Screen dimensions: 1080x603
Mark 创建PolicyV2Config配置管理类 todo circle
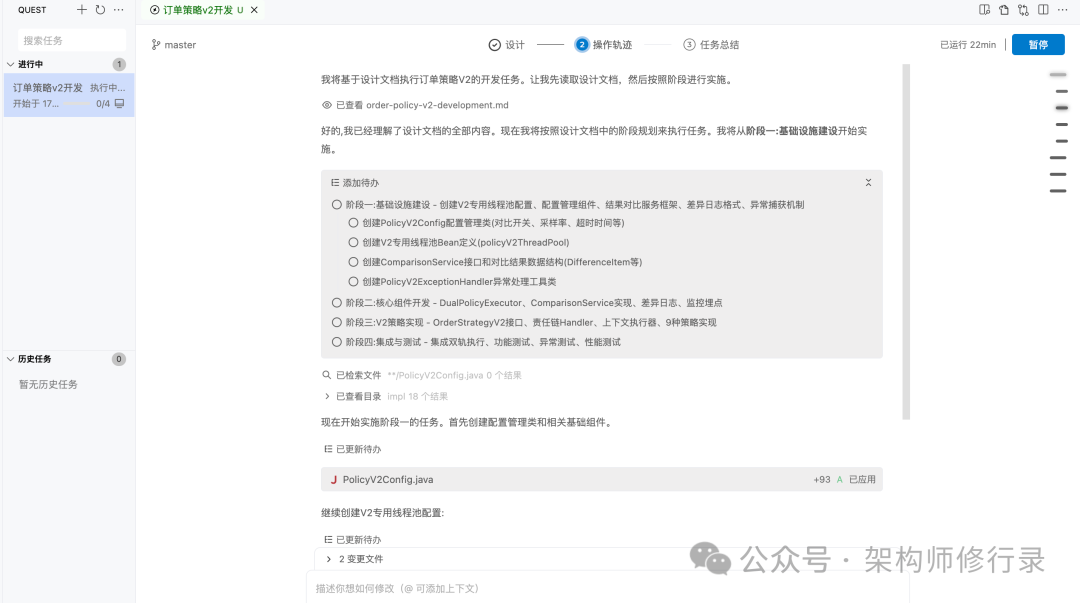tap(353, 223)
